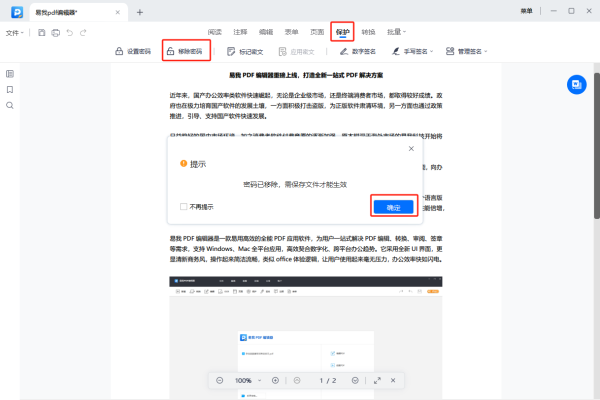Click the blue floating assistant icon

tap(576, 86)
